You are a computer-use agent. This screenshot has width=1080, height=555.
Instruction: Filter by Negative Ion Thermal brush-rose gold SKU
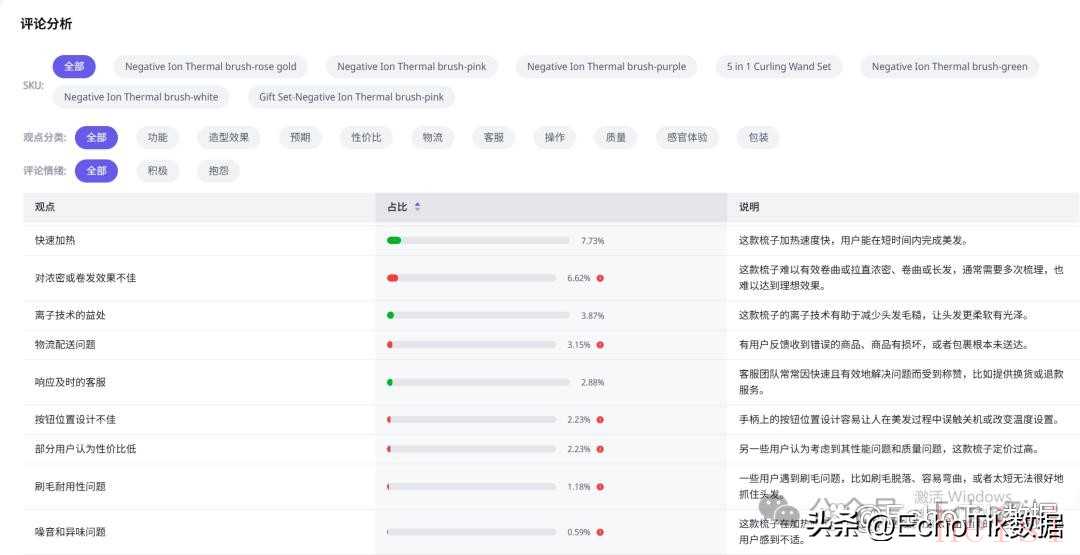click(x=210, y=67)
